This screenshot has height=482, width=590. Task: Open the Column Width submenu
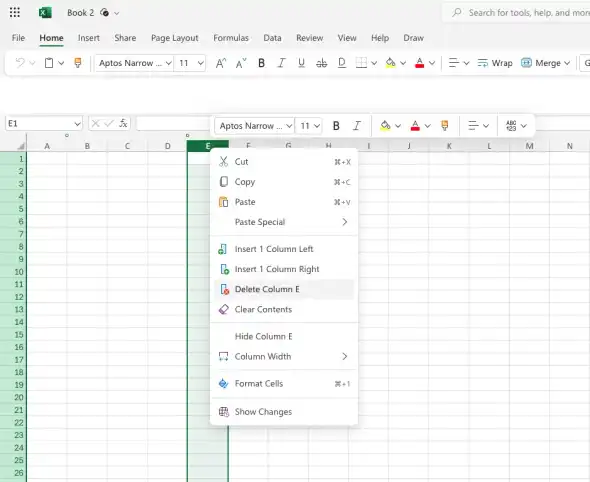[284, 356]
